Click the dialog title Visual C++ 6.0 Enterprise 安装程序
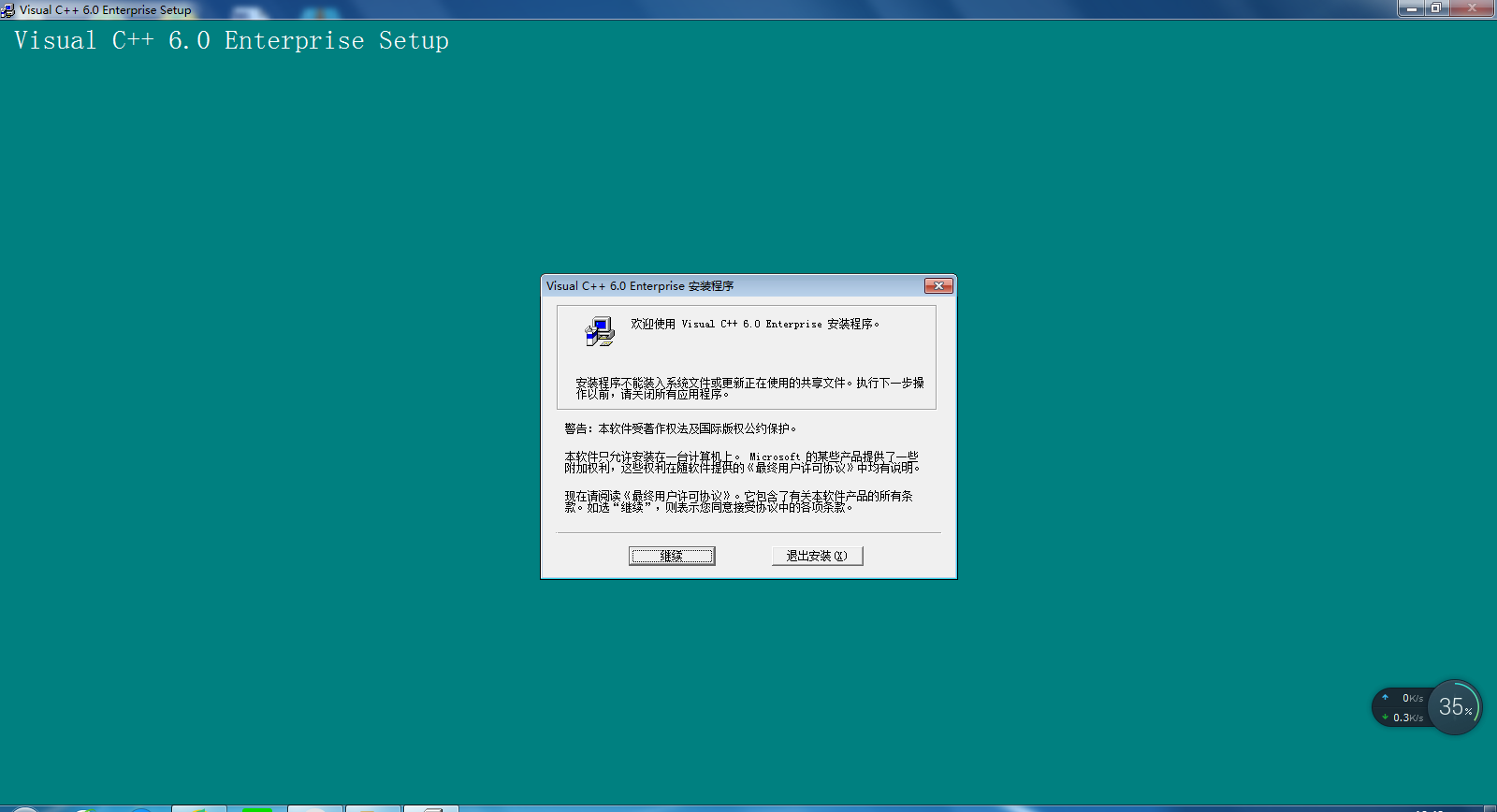This screenshot has width=1497, height=812. tap(640, 286)
